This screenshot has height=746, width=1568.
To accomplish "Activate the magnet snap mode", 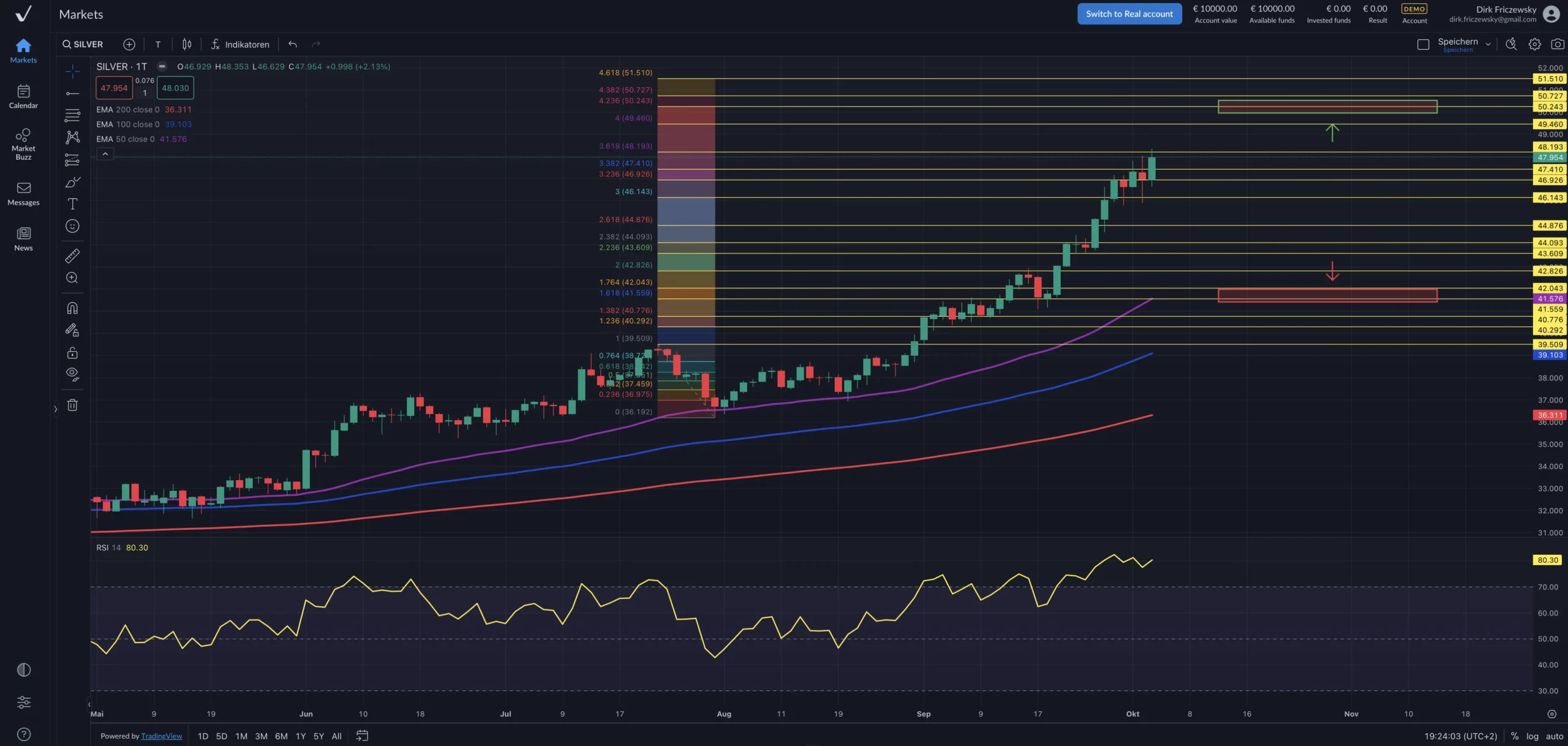I will 72,308.
